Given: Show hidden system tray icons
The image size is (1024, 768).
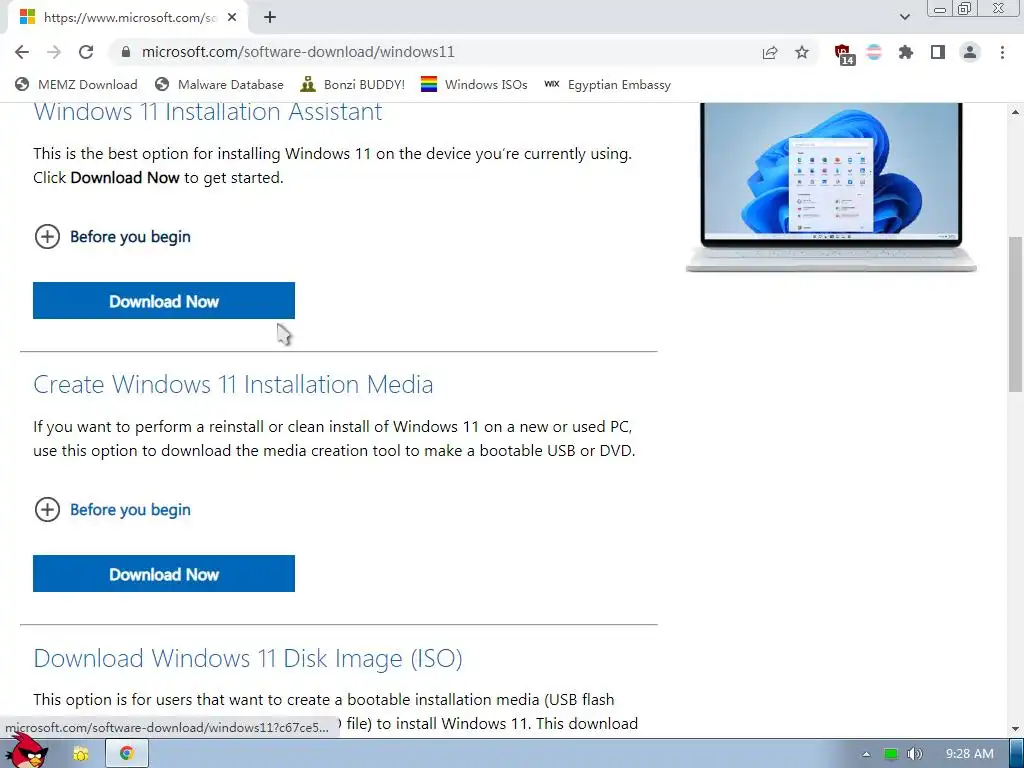Looking at the screenshot, I should pos(867,754).
